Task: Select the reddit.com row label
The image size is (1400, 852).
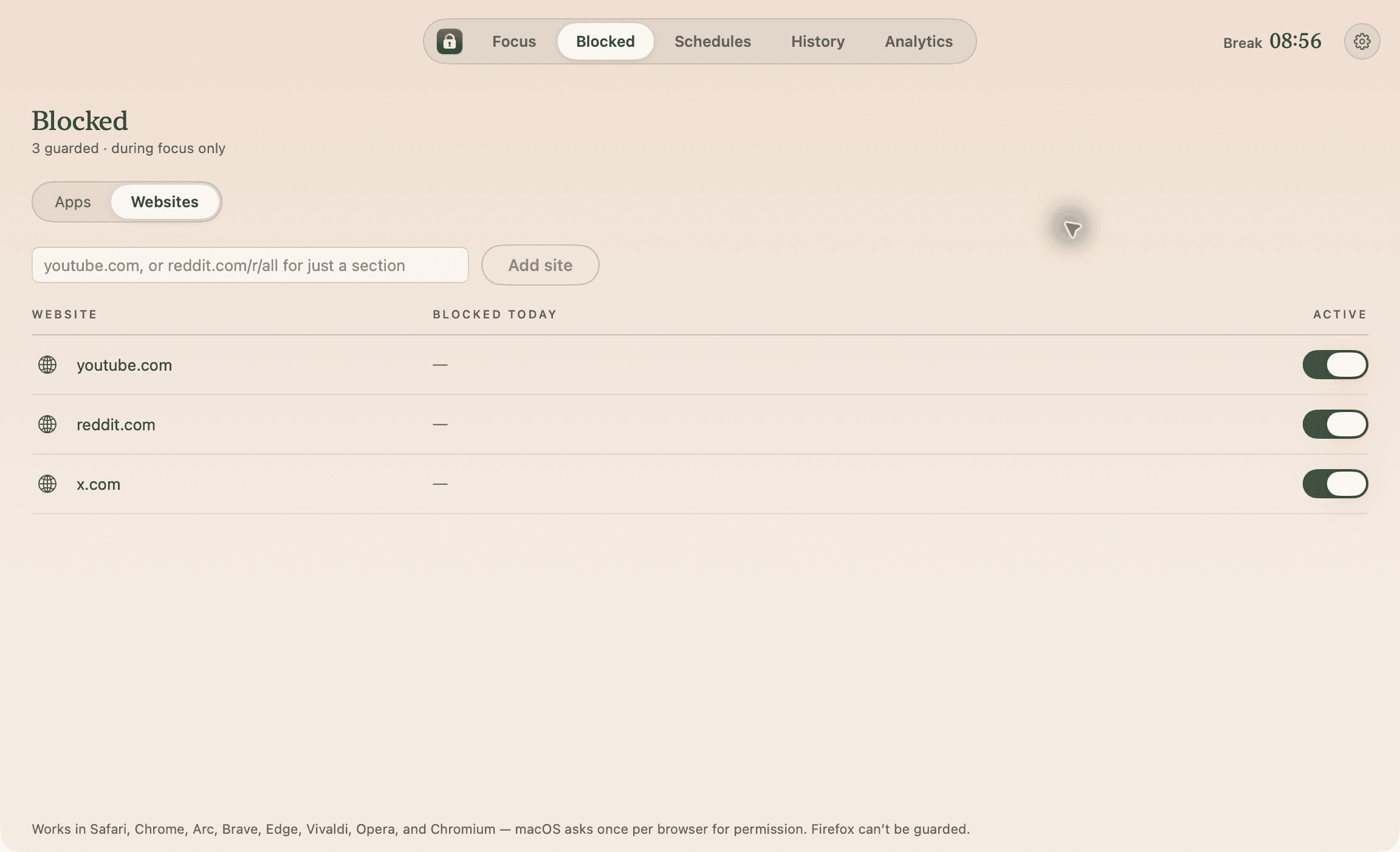Action: pyautogui.click(x=115, y=425)
